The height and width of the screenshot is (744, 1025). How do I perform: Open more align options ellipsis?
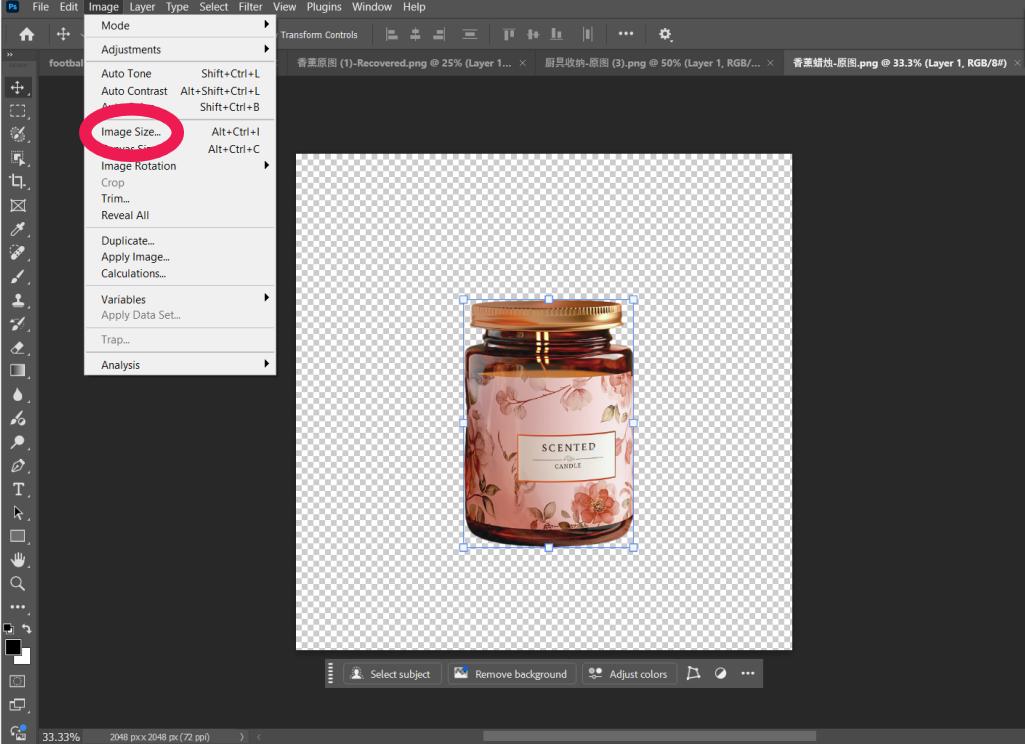click(626, 33)
